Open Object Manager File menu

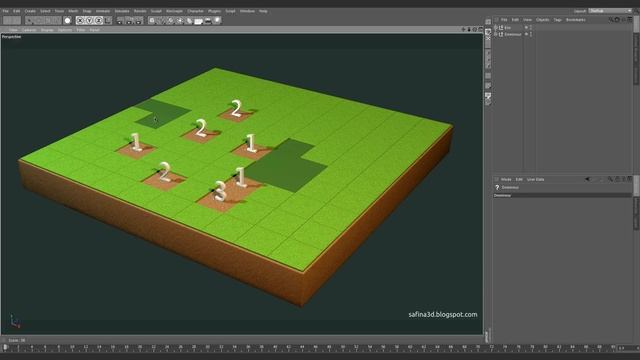(x=504, y=20)
